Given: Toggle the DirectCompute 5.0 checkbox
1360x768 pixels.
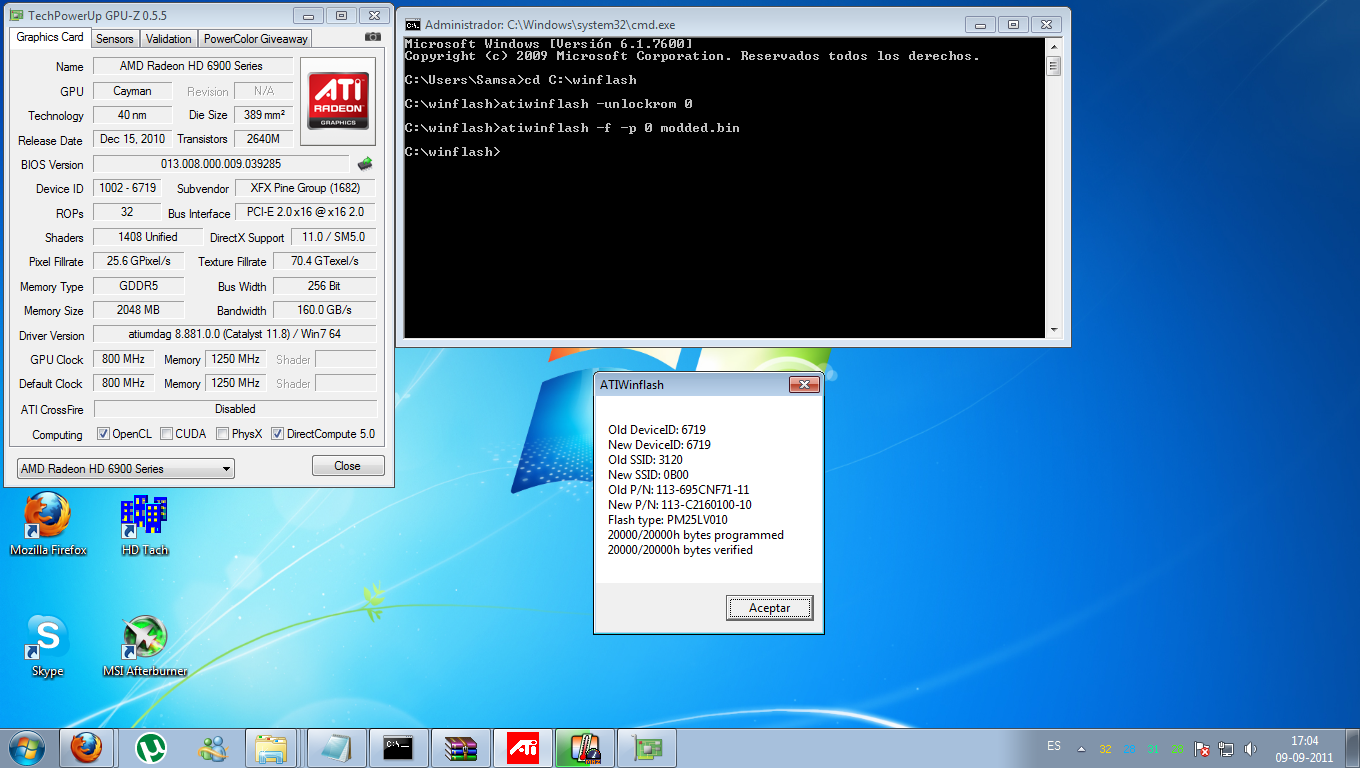Looking at the screenshot, I should (277, 434).
